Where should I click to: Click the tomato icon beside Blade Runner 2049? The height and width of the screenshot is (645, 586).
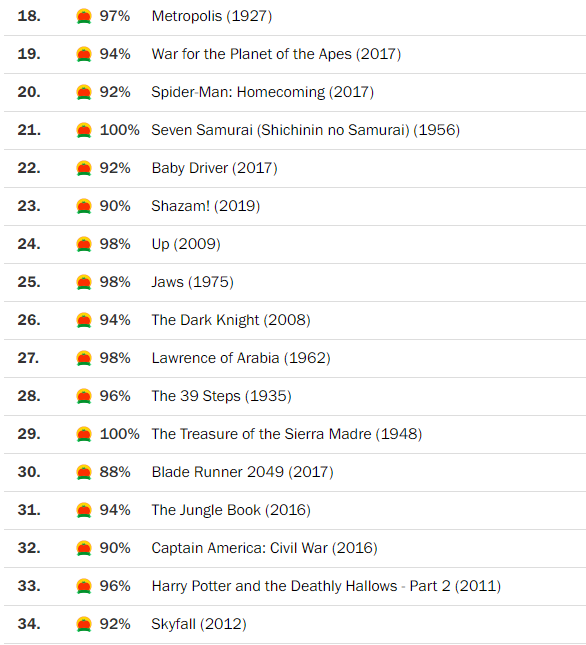tap(84, 472)
